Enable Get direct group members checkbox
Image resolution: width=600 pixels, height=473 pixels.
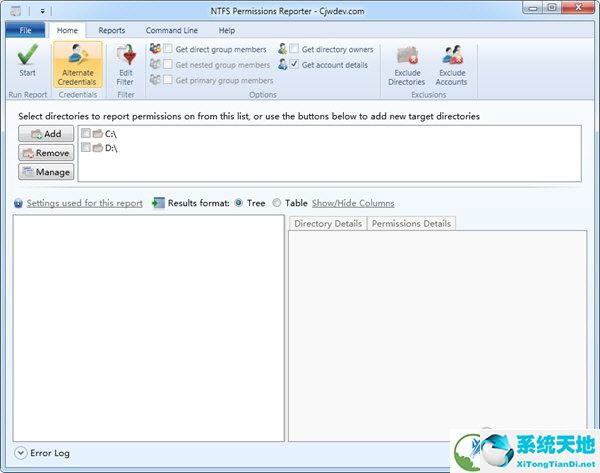point(168,49)
